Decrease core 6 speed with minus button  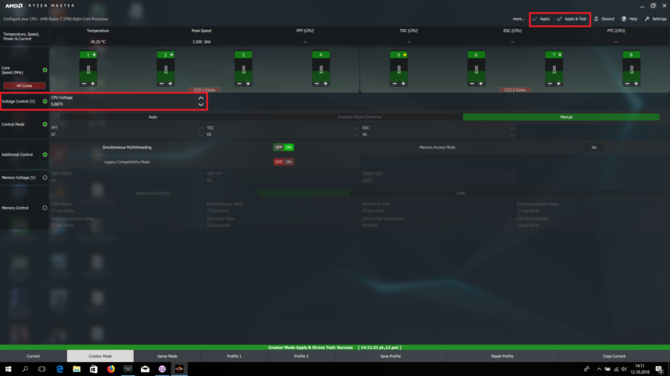[x=472, y=84]
